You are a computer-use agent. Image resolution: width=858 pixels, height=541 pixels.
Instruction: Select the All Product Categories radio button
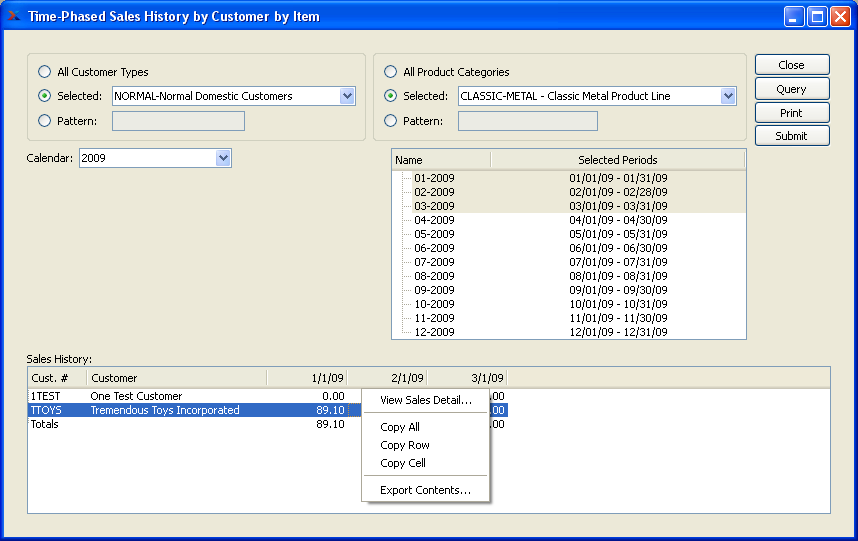pyautogui.click(x=390, y=72)
